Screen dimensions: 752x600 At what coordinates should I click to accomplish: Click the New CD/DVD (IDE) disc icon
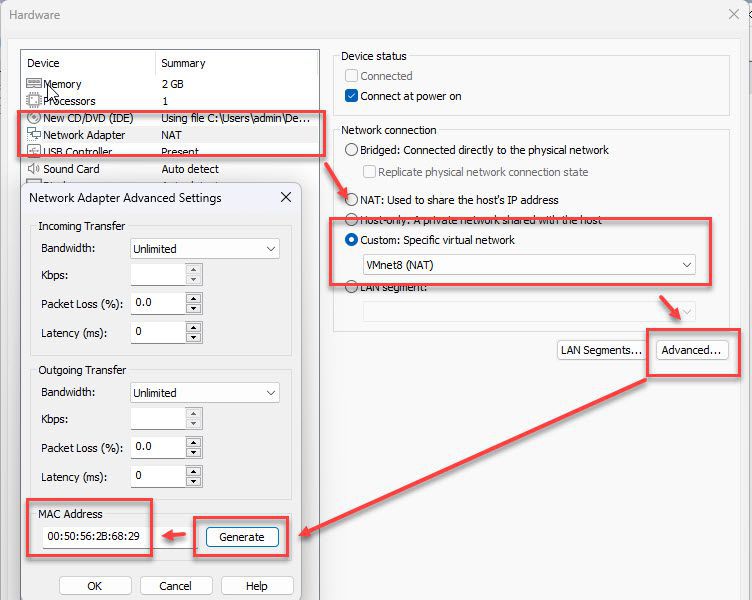coord(34,118)
